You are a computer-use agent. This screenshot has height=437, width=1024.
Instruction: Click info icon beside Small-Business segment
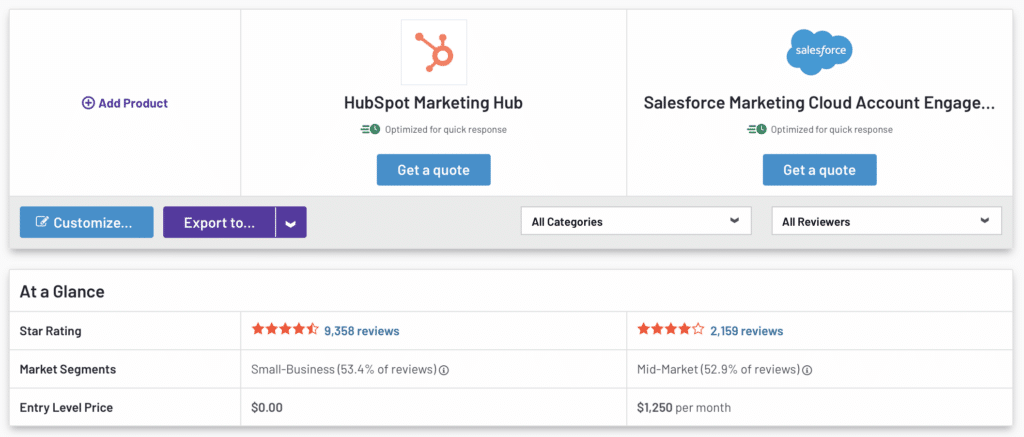click(x=444, y=370)
